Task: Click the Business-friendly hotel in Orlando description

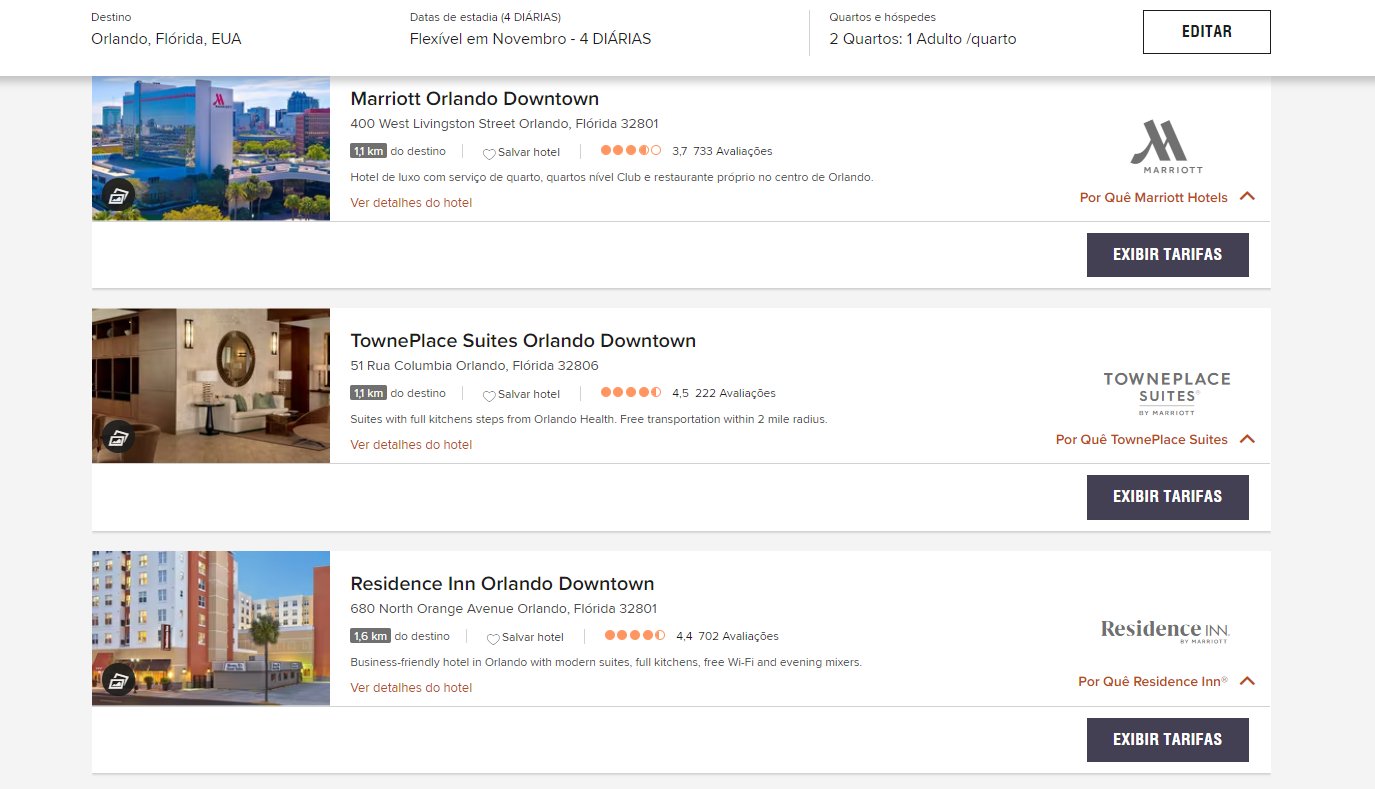Action: coord(606,663)
